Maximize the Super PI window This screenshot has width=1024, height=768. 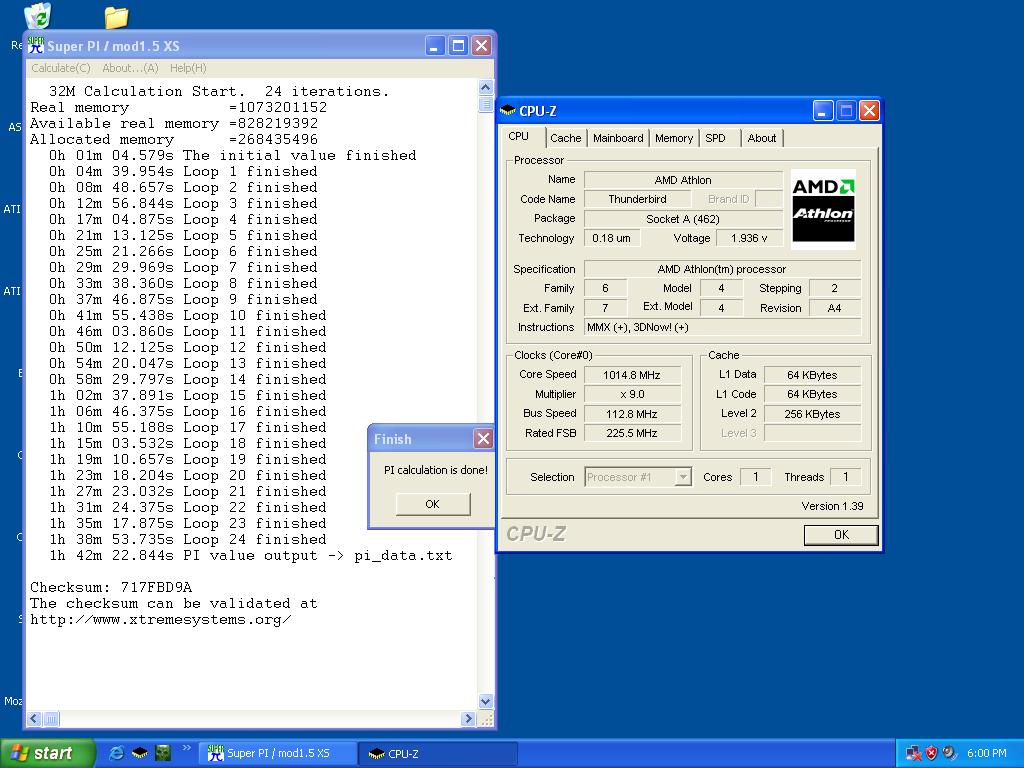click(458, 46)
